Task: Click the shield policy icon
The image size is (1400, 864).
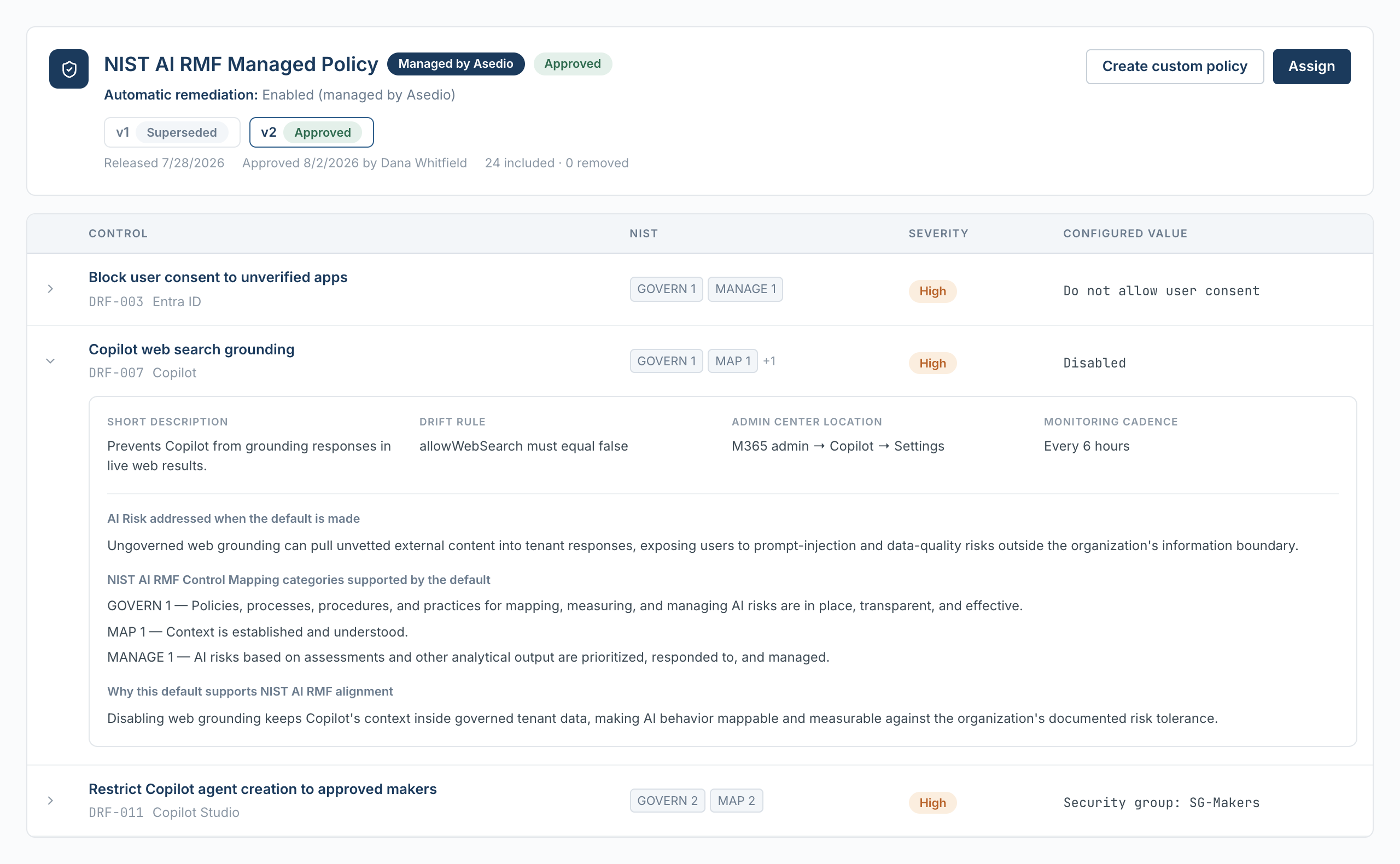Action: [x=68, y=69]
